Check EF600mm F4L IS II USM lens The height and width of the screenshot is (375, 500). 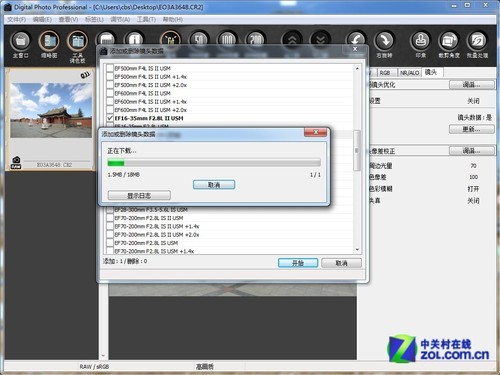[x=110, y=93]
